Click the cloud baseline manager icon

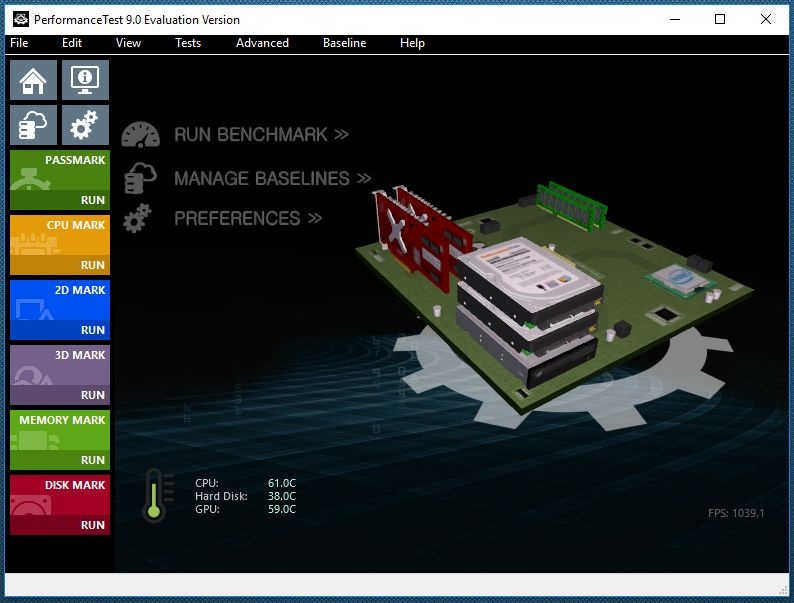[34, 125]
